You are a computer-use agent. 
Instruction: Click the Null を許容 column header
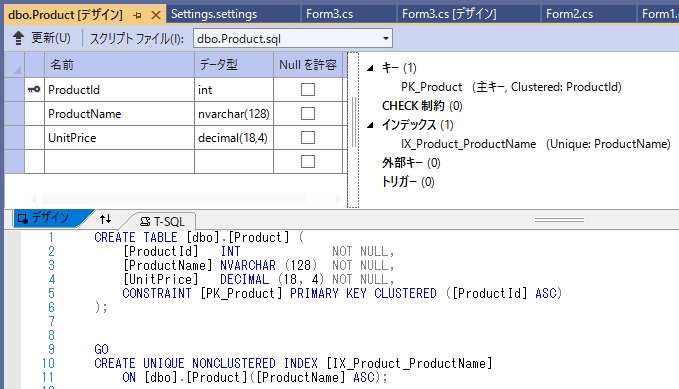click(x=308, y=65)
